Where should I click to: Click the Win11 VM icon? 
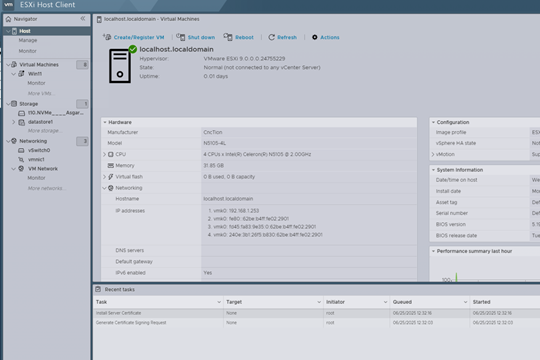coord(21,74)
